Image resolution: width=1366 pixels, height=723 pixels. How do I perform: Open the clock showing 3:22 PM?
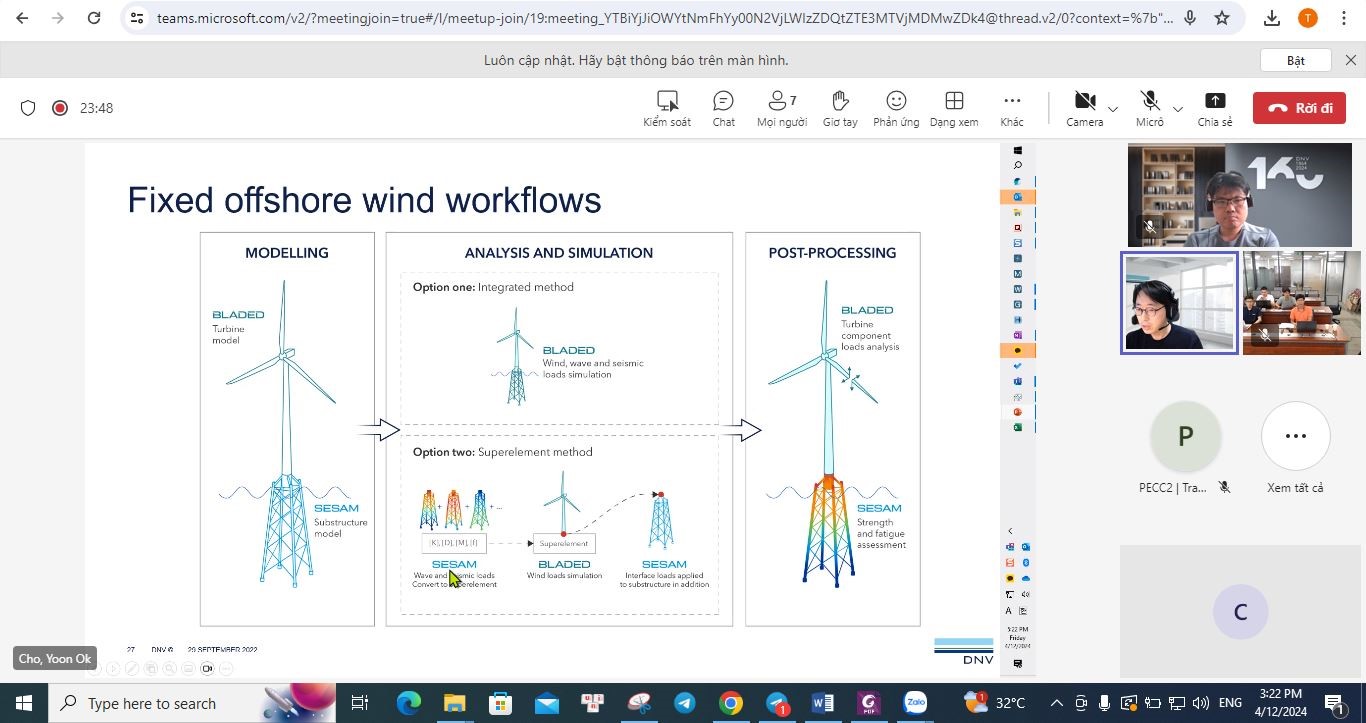[1280, 703]
